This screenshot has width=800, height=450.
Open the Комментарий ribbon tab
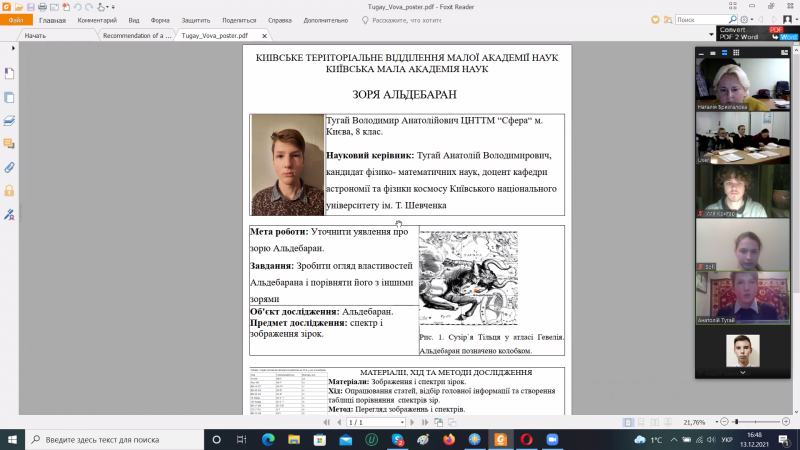(x=97, y=20)
